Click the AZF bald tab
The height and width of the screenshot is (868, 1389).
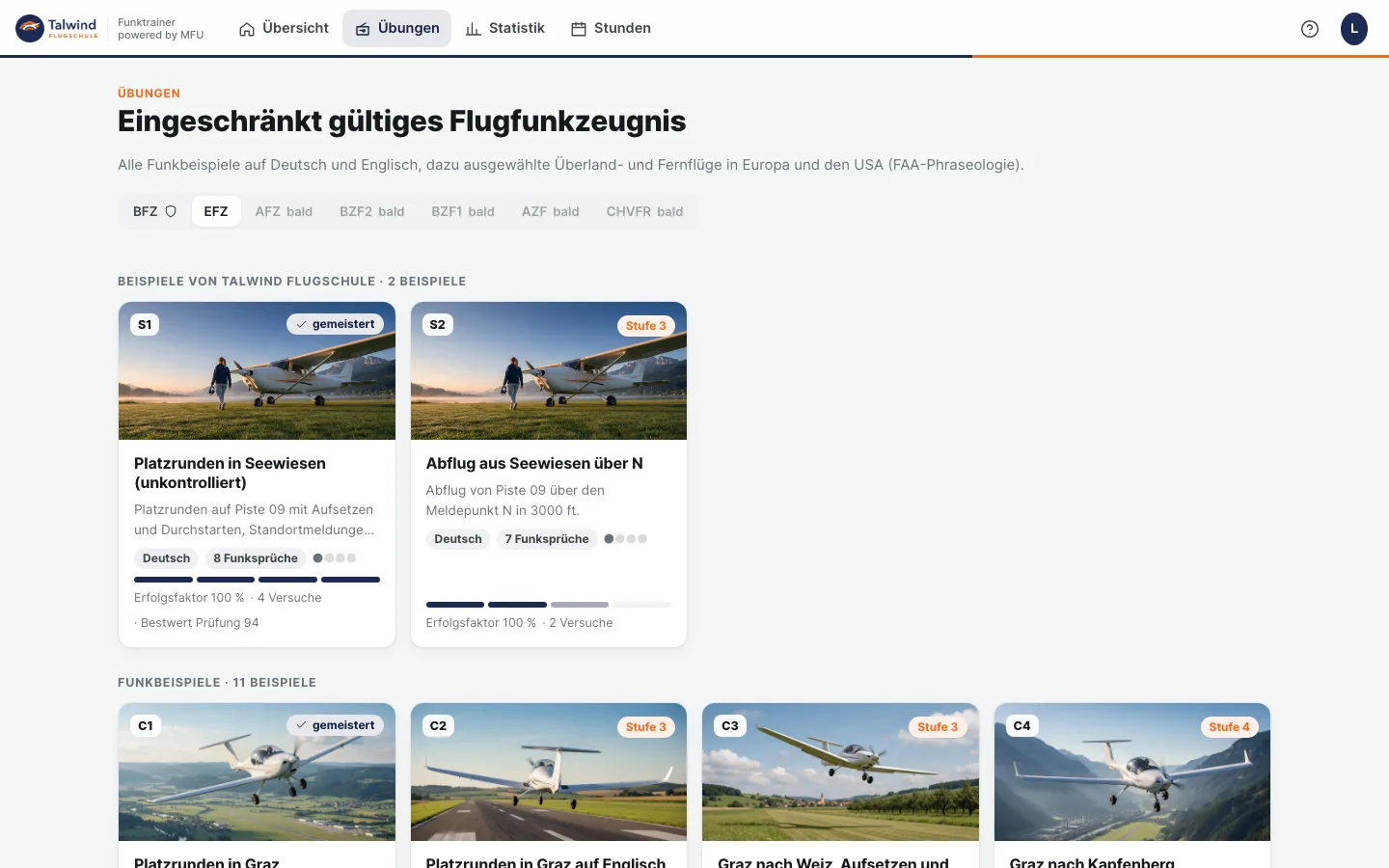click(x=550, y=211)
